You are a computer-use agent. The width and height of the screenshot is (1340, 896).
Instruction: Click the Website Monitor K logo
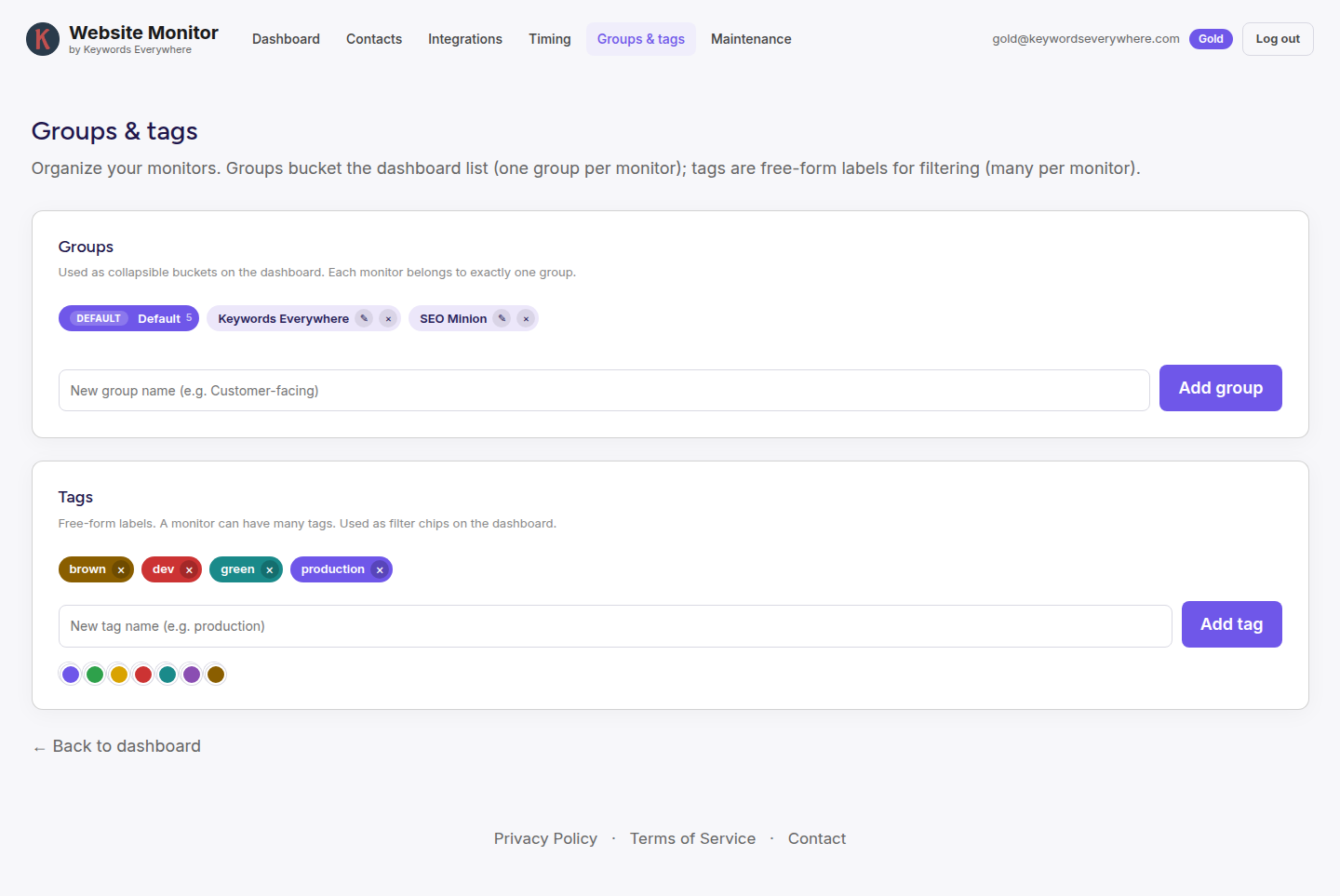point(43,39)
